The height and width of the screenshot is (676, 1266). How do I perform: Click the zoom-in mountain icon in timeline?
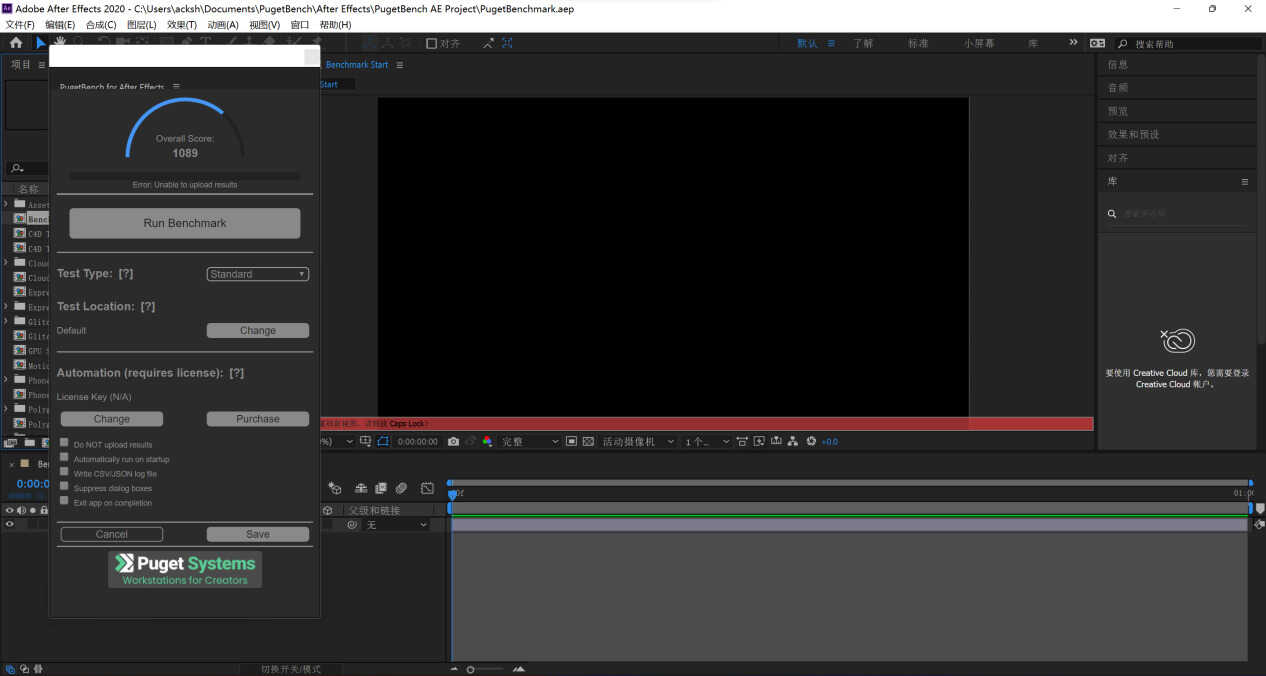click(518, 669)
